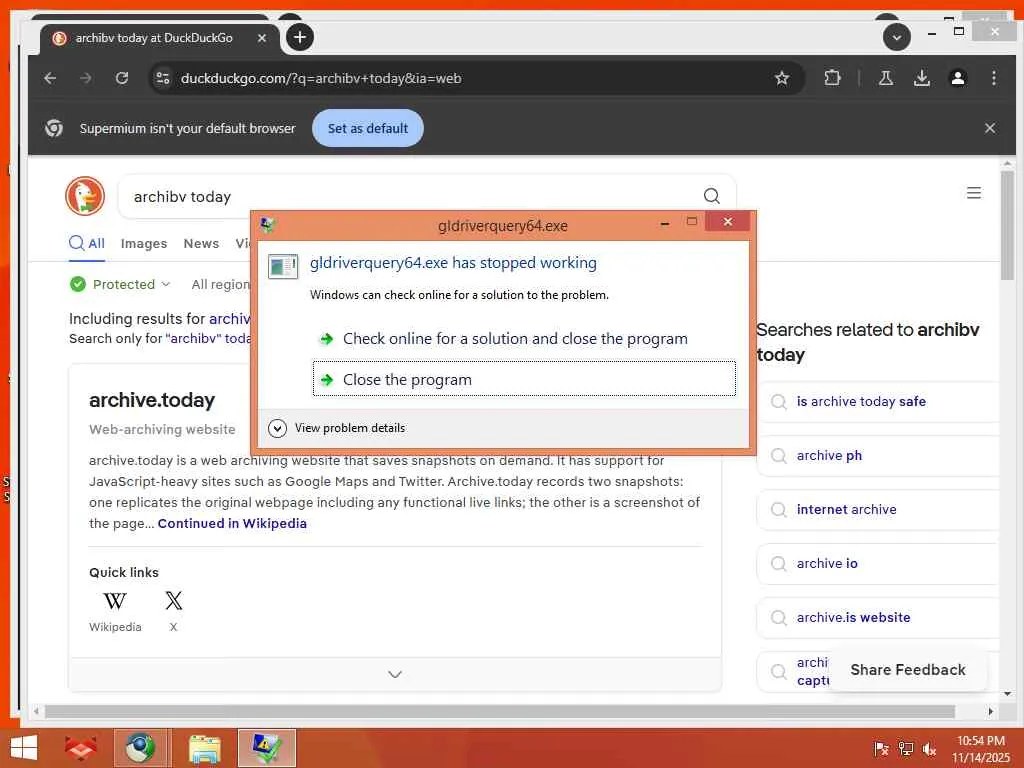Open the tab search dropdown

coord(897,37)
